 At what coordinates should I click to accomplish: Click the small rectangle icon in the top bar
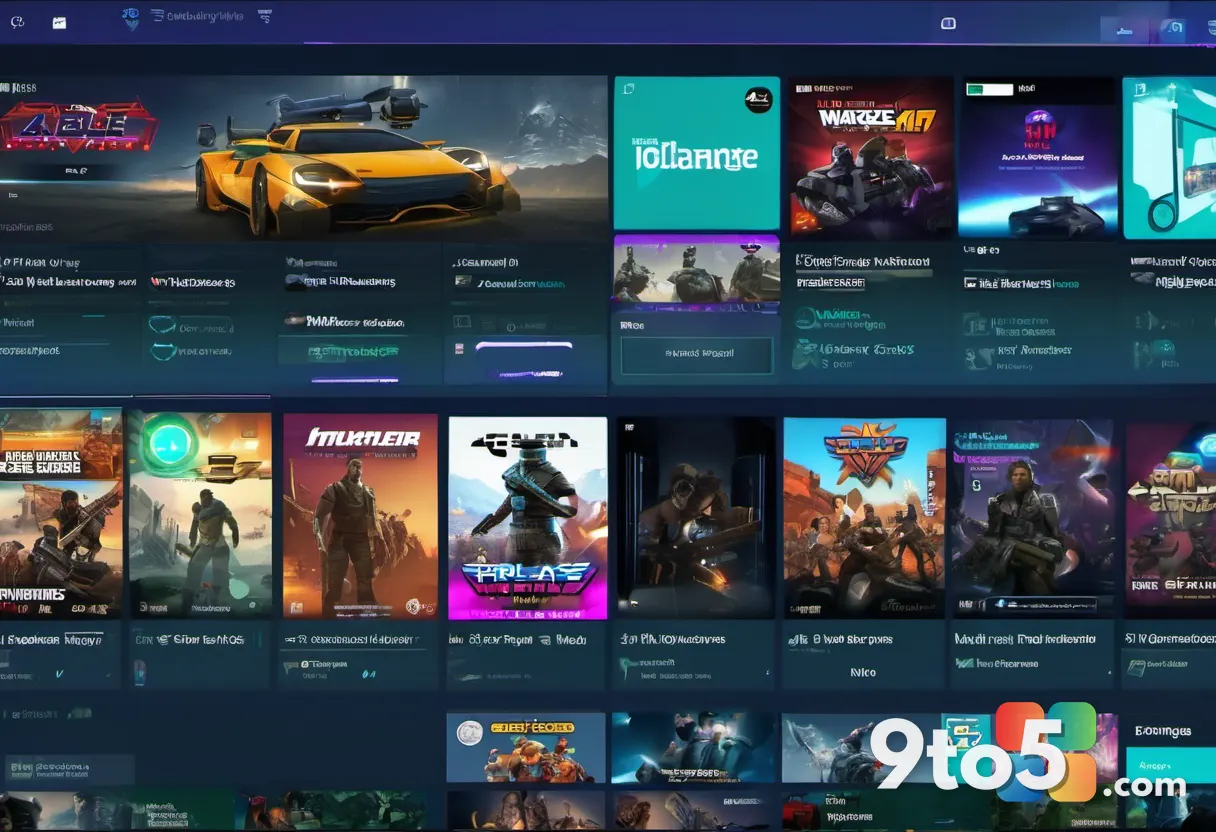point(948,23)
